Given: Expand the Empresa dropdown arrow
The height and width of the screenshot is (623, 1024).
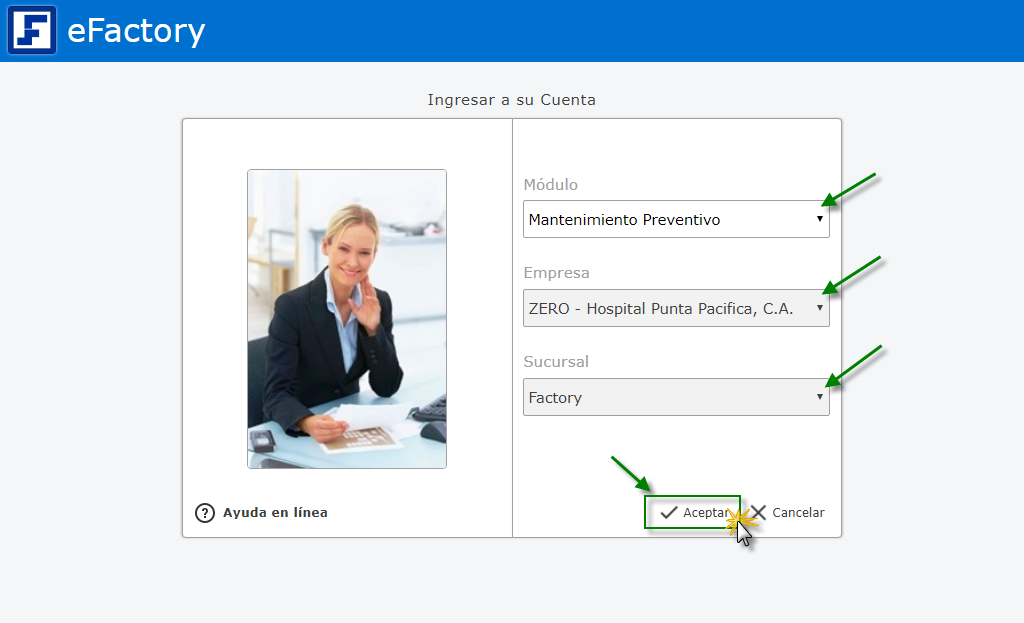Looking at the screenshot, I should point(820,308).
